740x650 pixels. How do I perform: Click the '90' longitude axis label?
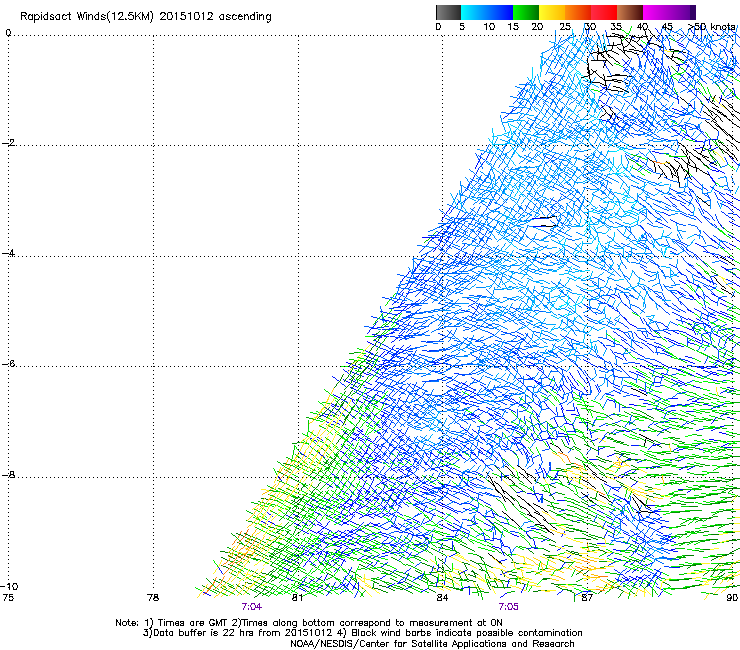(x=732, y=598)
